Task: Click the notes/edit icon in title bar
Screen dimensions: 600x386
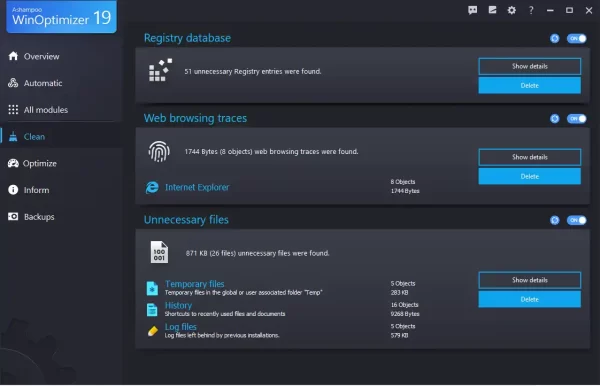Action: coord(492,10)
